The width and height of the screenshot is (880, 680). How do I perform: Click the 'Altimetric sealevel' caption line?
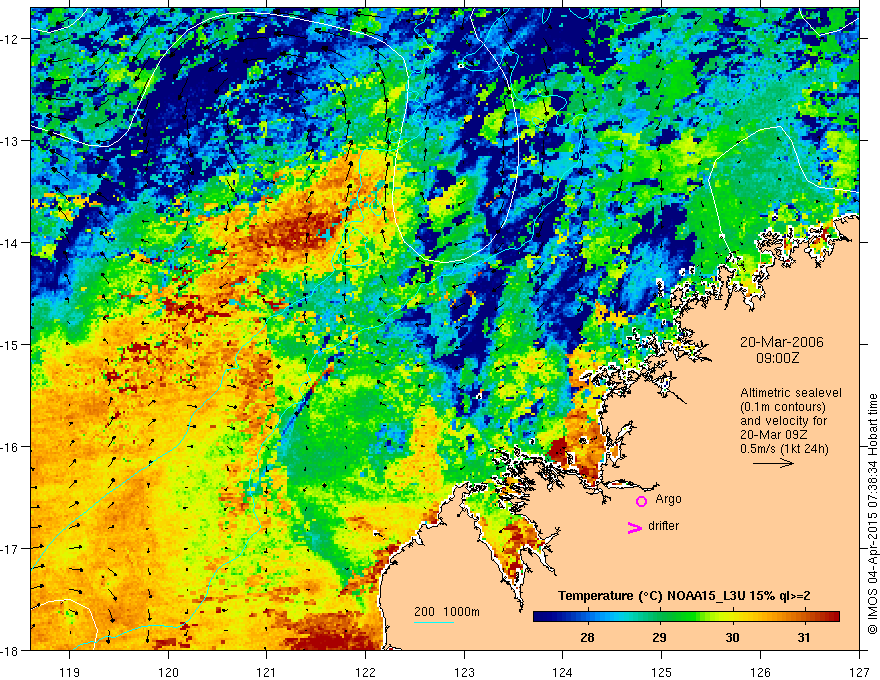[790, 393]
